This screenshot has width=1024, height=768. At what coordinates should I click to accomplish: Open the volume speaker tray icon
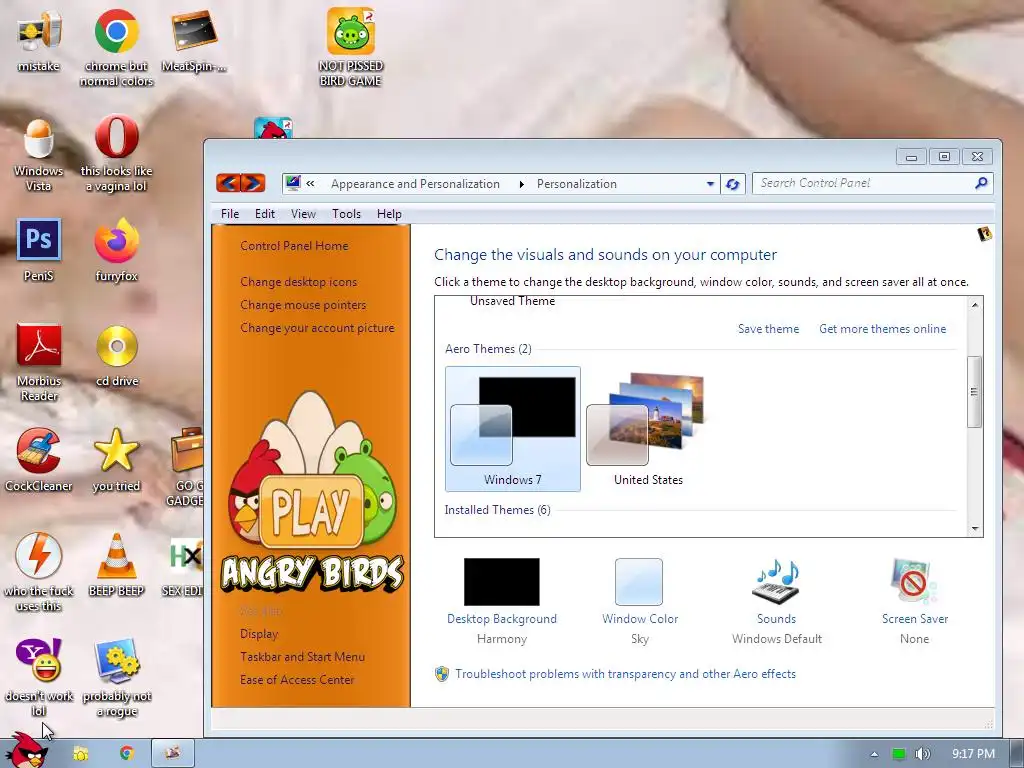point(923,754)
